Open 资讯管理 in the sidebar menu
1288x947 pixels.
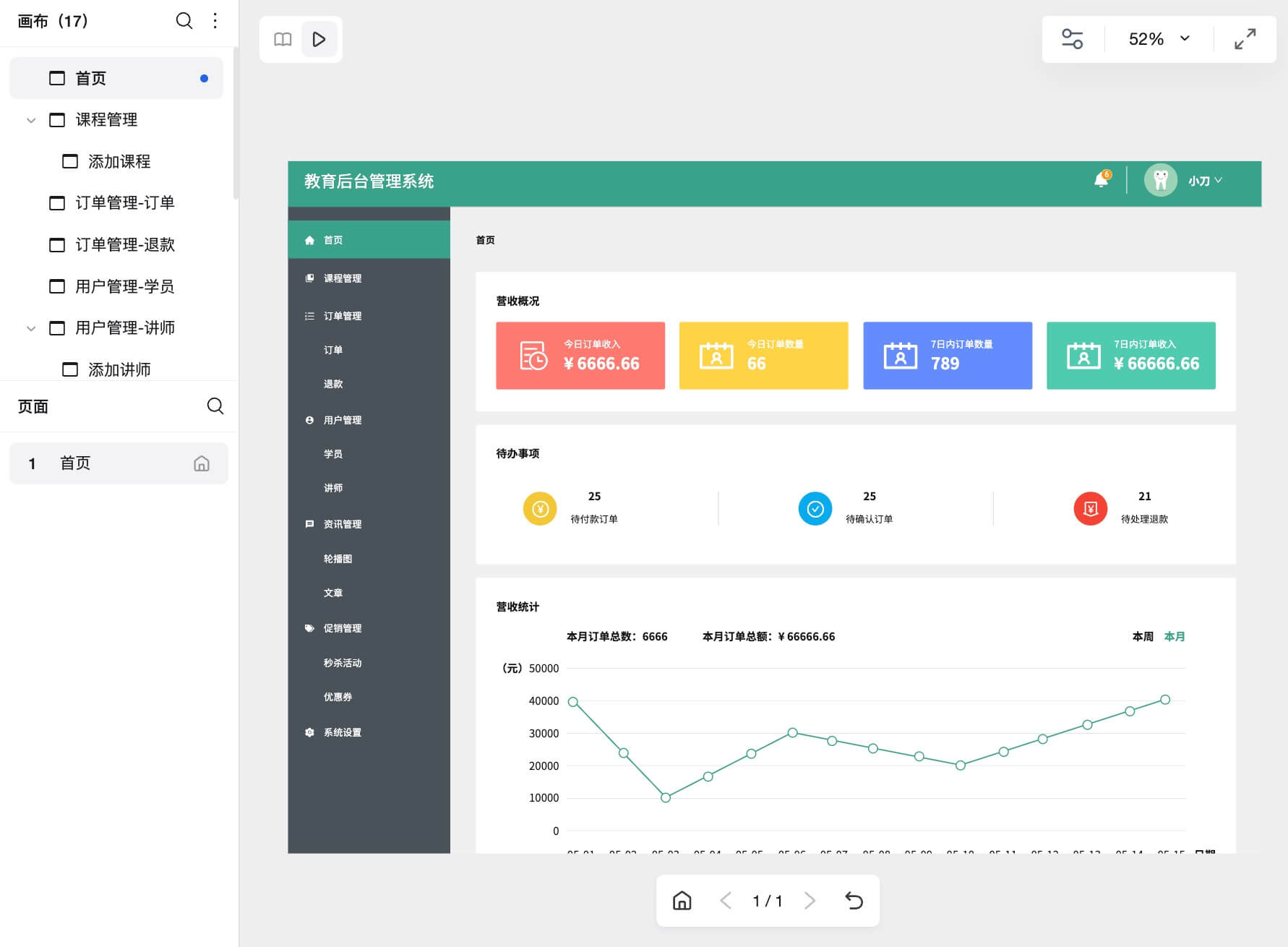(343, 524)
